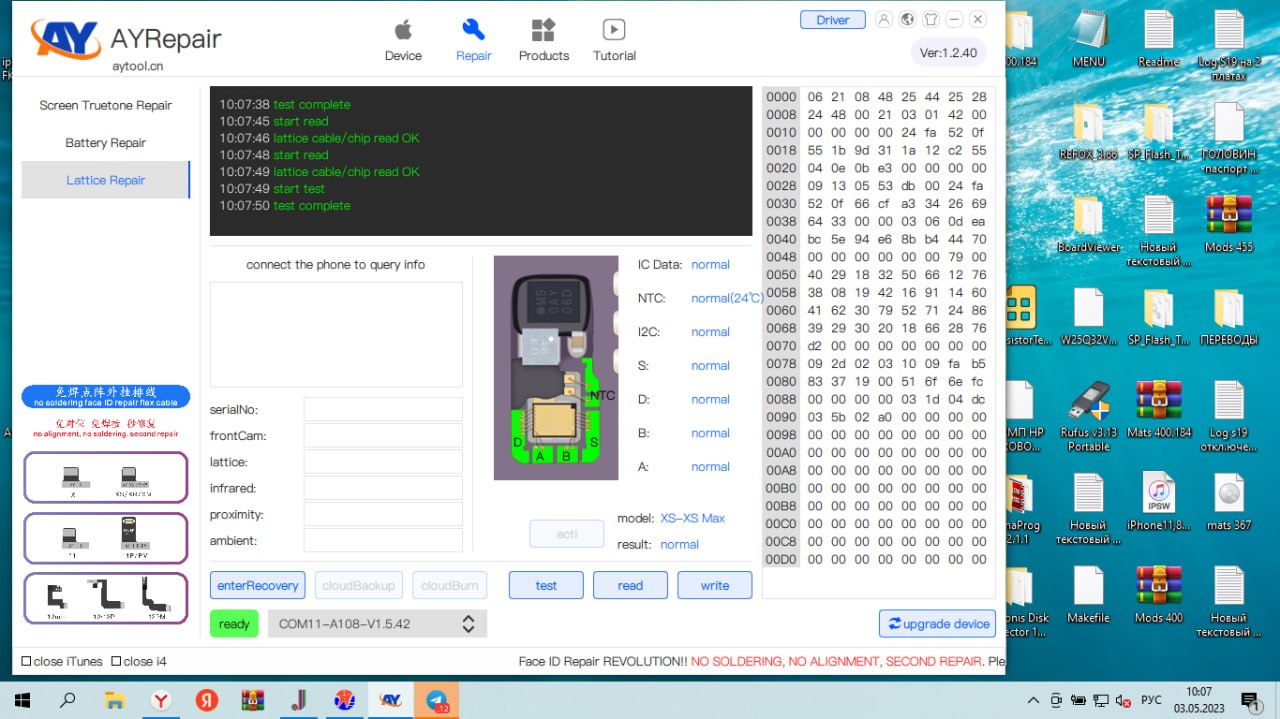Open the Mods 455 archive

click(x=1228, y=225)
